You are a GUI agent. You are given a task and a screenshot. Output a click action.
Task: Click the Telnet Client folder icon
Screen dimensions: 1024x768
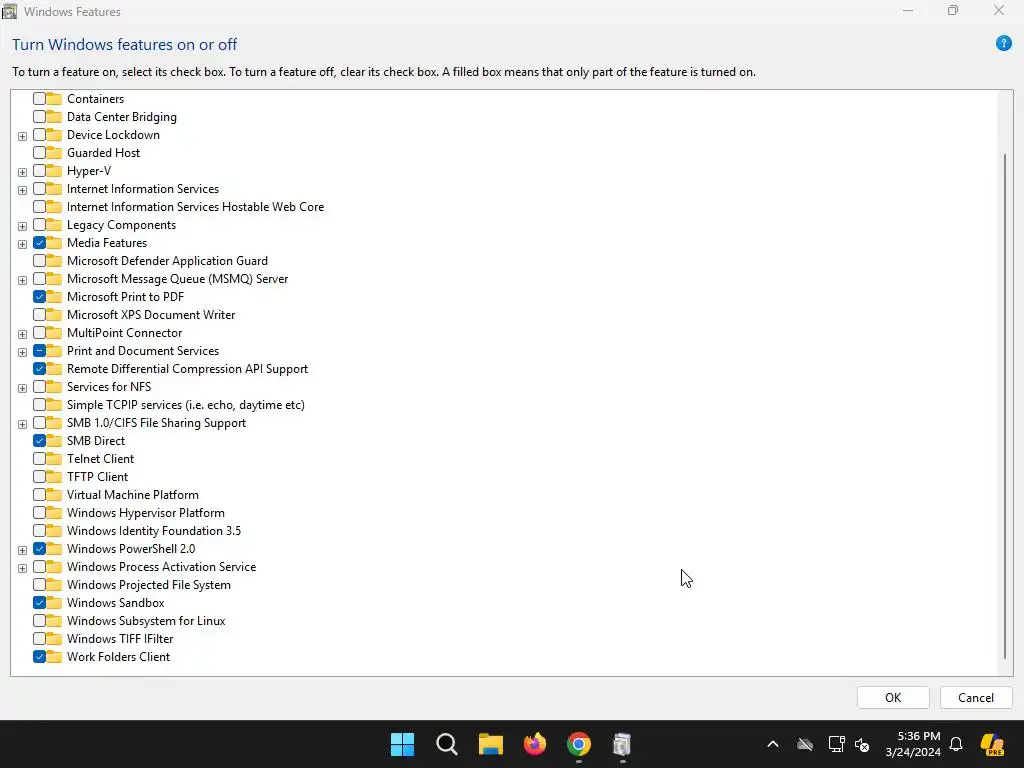pos(54,458)
